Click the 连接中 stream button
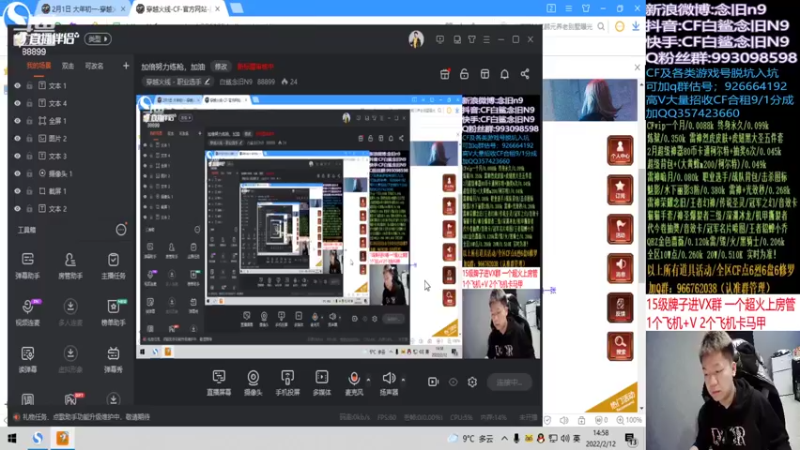Screen dimensions: 800x450 pyautogui.click(x=509, y=382)
